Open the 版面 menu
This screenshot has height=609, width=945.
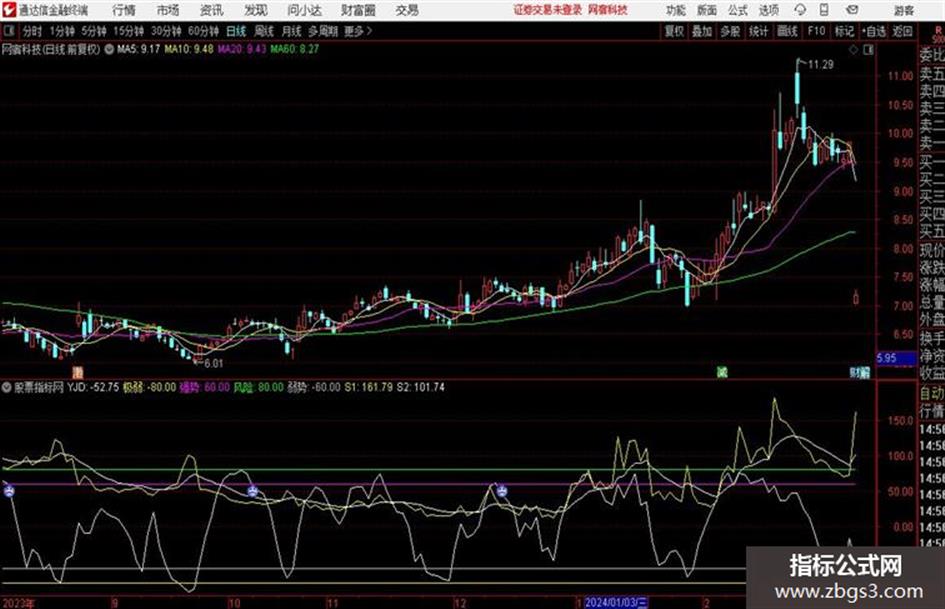tap(706, 10)
